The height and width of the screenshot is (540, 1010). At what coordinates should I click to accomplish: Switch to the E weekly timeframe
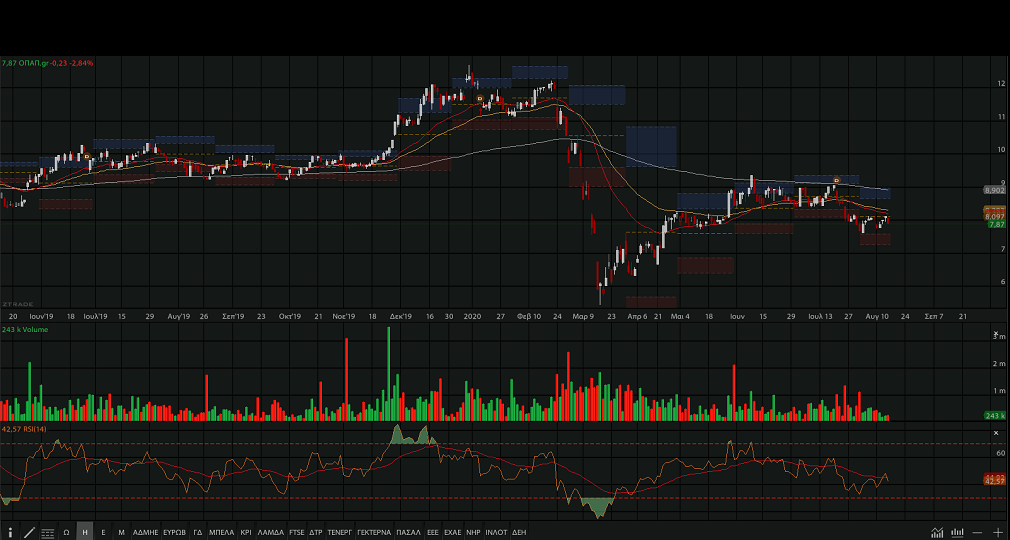[103, 532]
